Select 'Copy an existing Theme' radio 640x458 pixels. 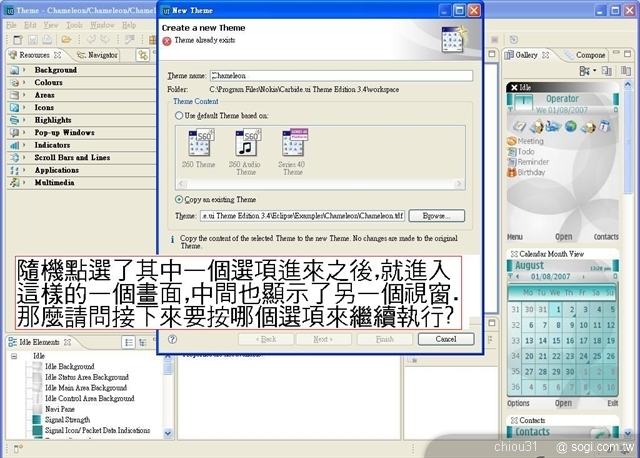click(x=179, y=200)
